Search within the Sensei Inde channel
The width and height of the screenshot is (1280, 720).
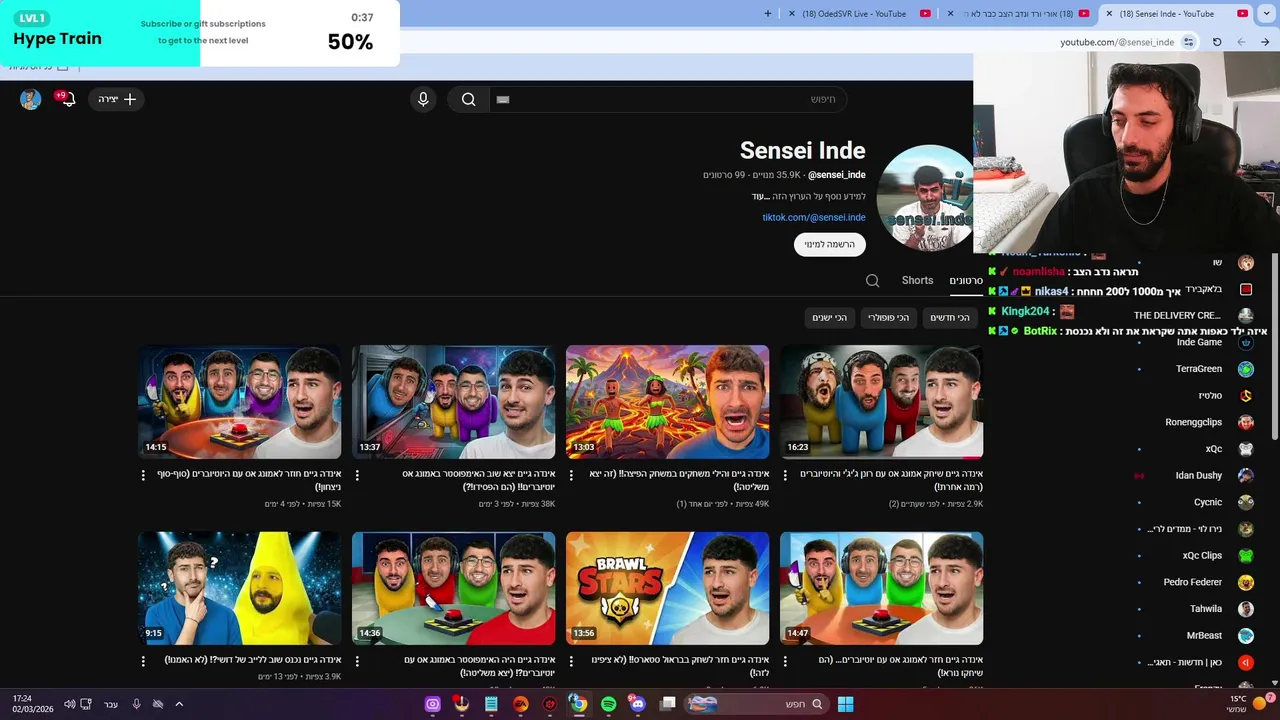coord(872,281)
